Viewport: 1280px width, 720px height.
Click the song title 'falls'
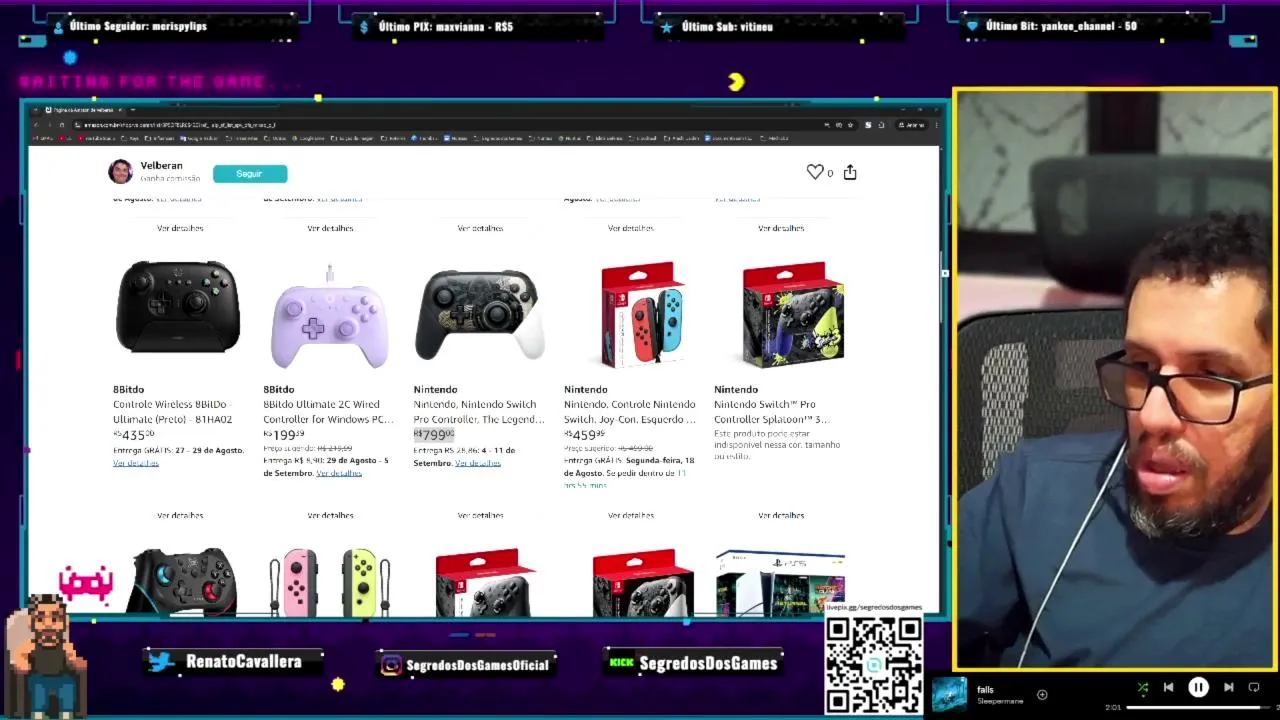point(985,689)
